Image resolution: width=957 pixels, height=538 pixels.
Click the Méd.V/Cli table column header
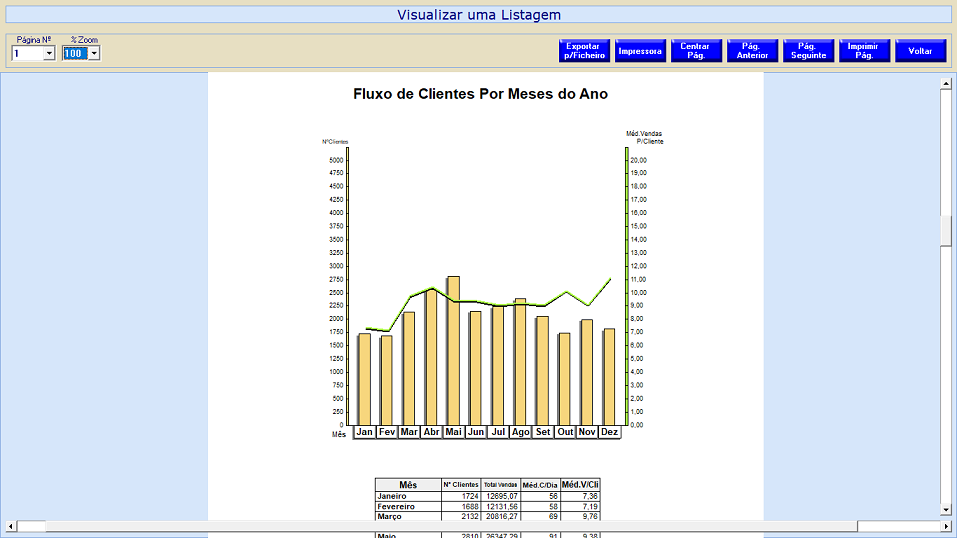(580, 485)
